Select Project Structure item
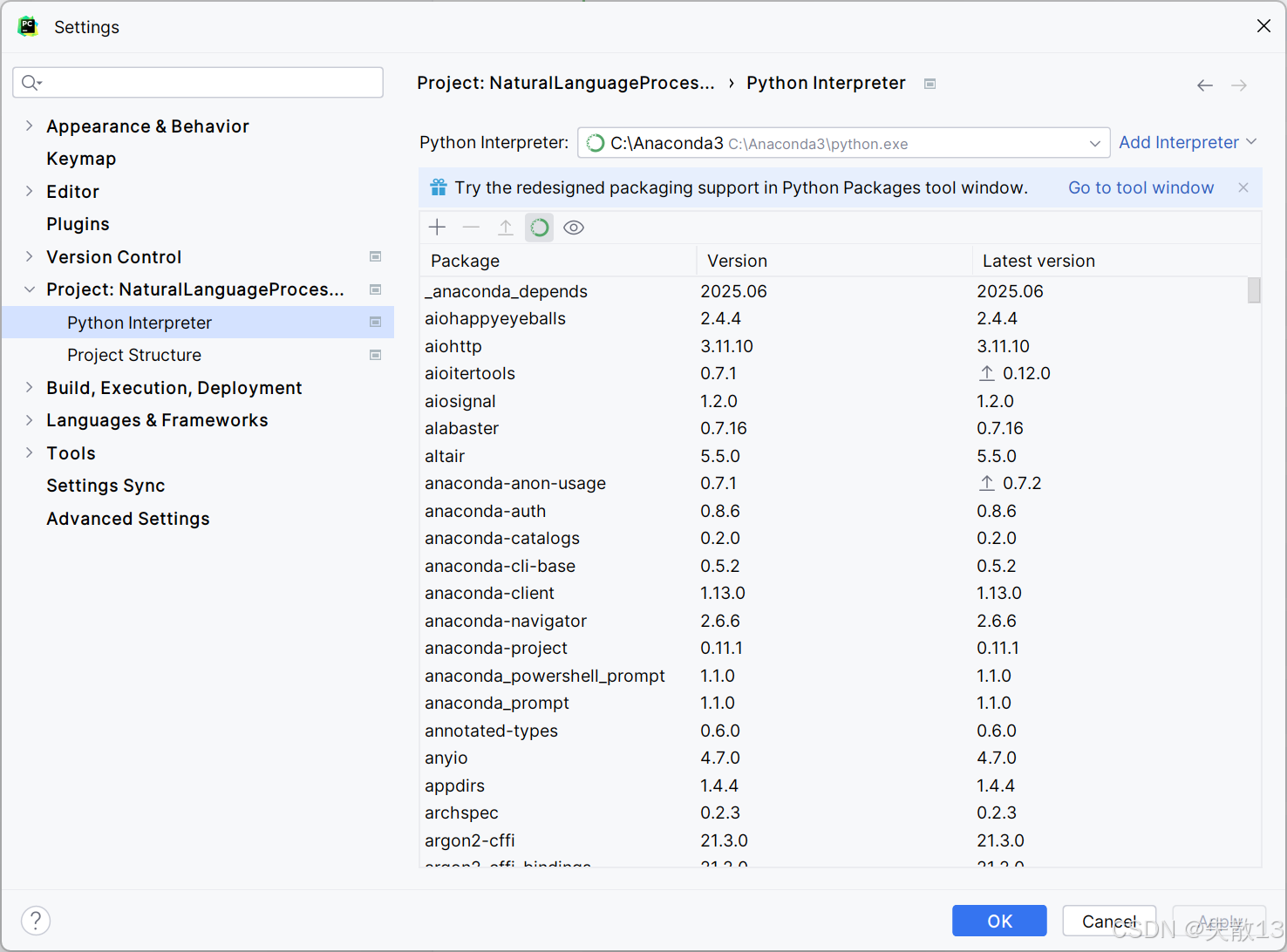1287x952 pixels. [x=134, y=355]
